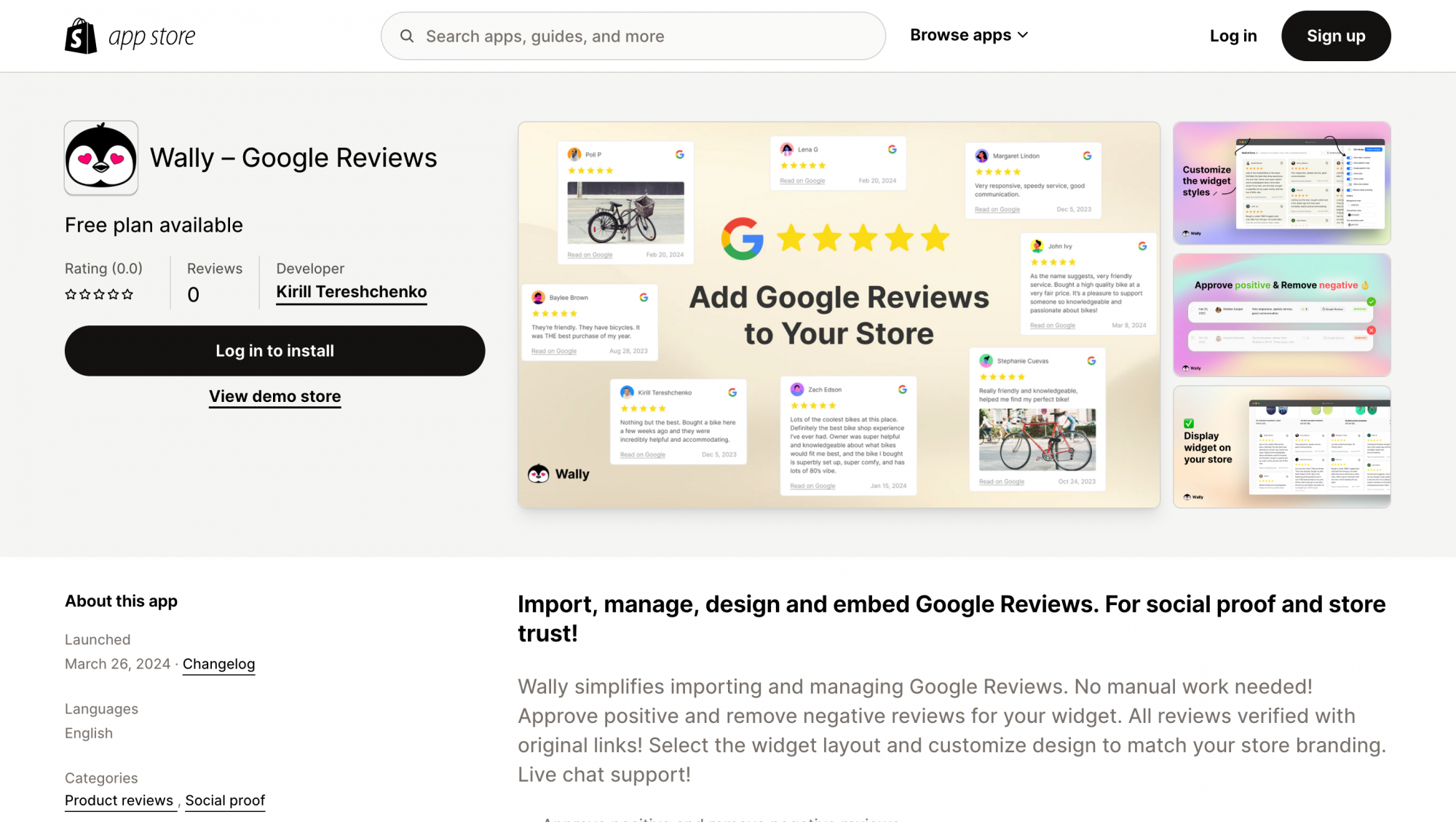Expand the Browse apps dropdown
The height and width of the screenshot is (822, 1456).
pos(969,35)
